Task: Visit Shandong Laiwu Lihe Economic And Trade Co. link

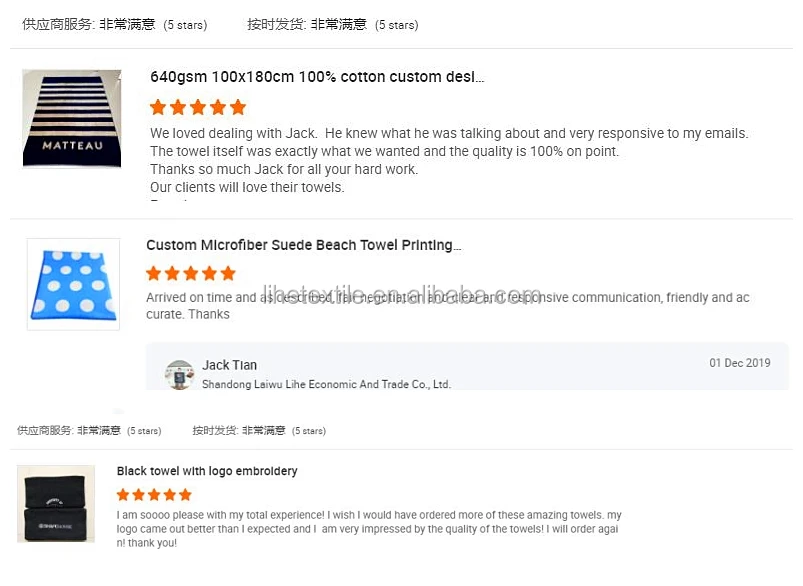Action: click(326, 384)
